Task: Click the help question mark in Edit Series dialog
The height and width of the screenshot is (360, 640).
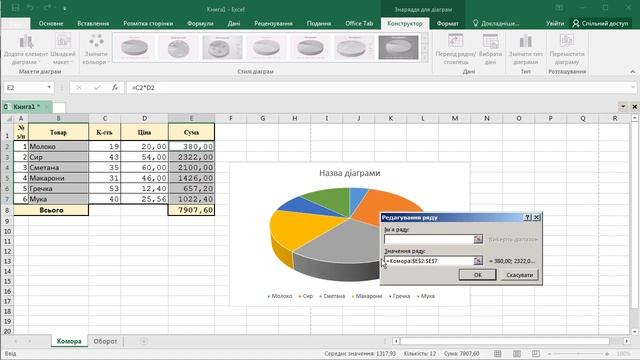Action: pyautogui.click(x=527, y=218)
